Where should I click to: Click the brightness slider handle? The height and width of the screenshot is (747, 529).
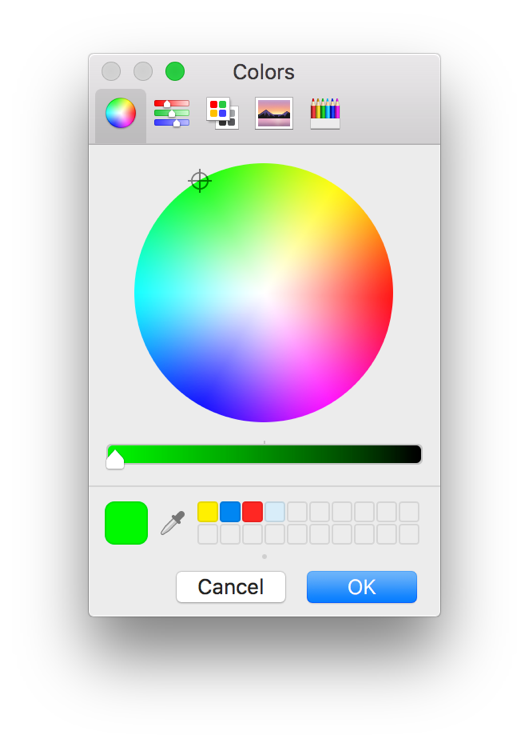coord(115,459)
